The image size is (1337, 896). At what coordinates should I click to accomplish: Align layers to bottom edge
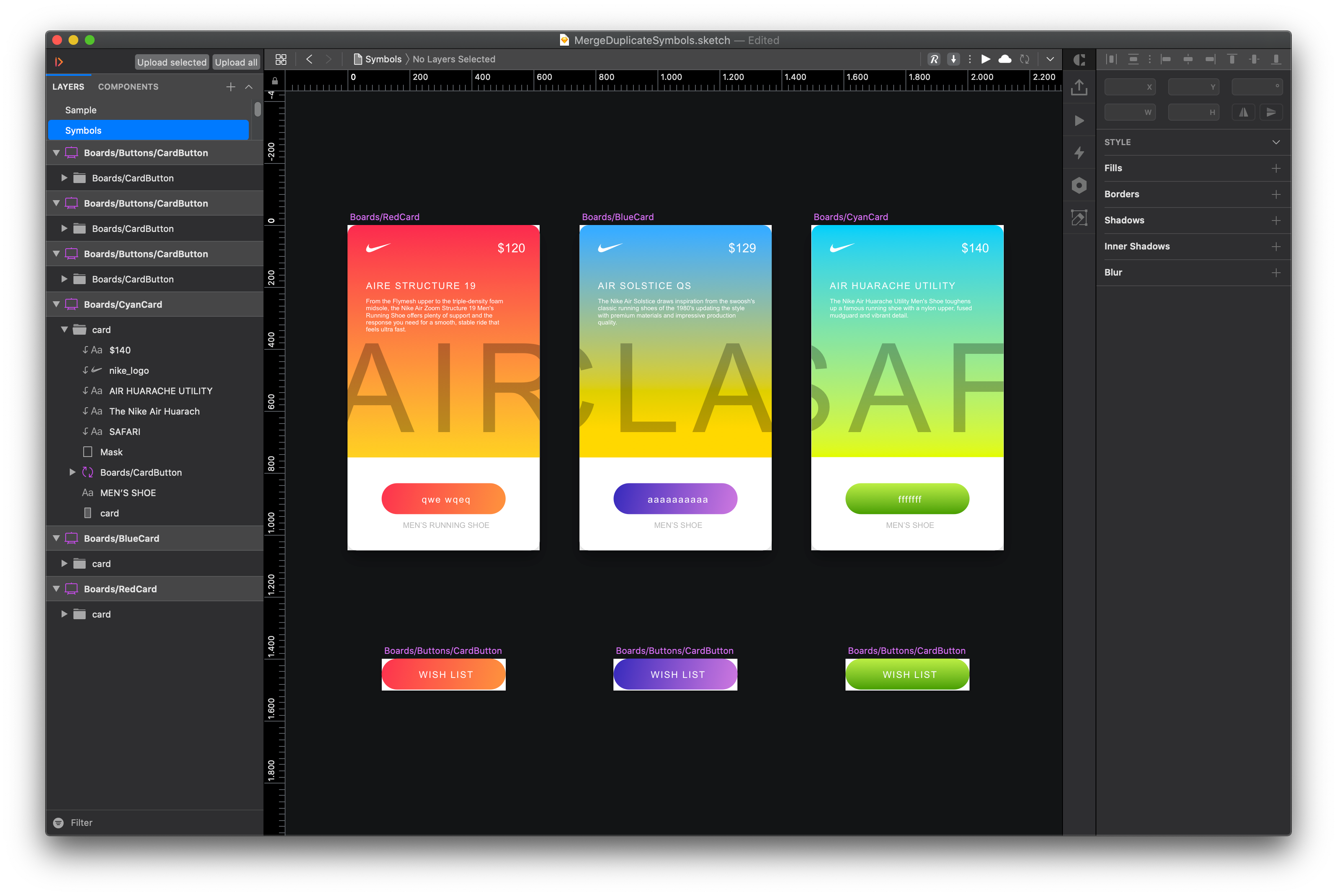(x=1276, y=60)
